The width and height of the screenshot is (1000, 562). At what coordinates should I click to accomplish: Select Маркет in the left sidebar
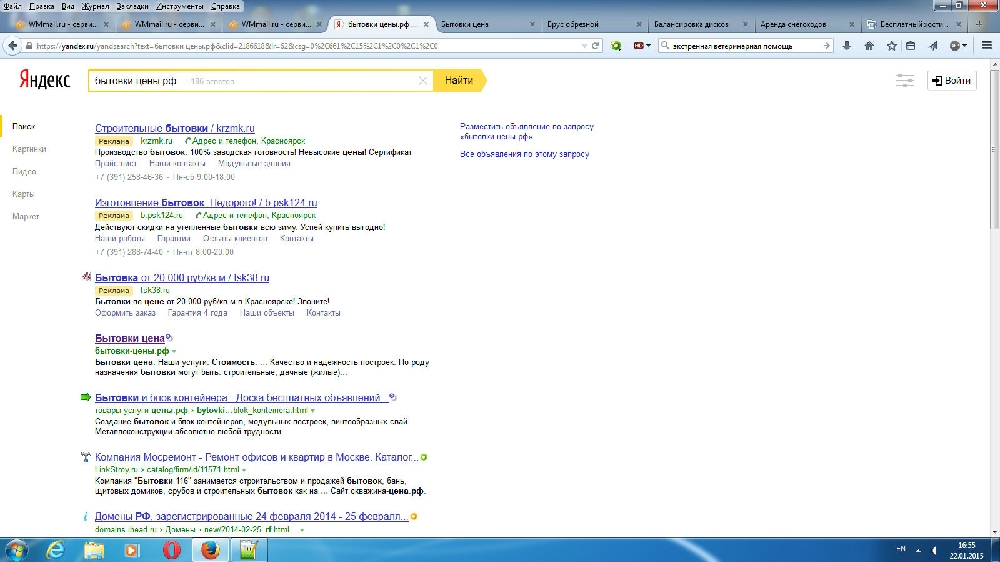click(26, 216)
